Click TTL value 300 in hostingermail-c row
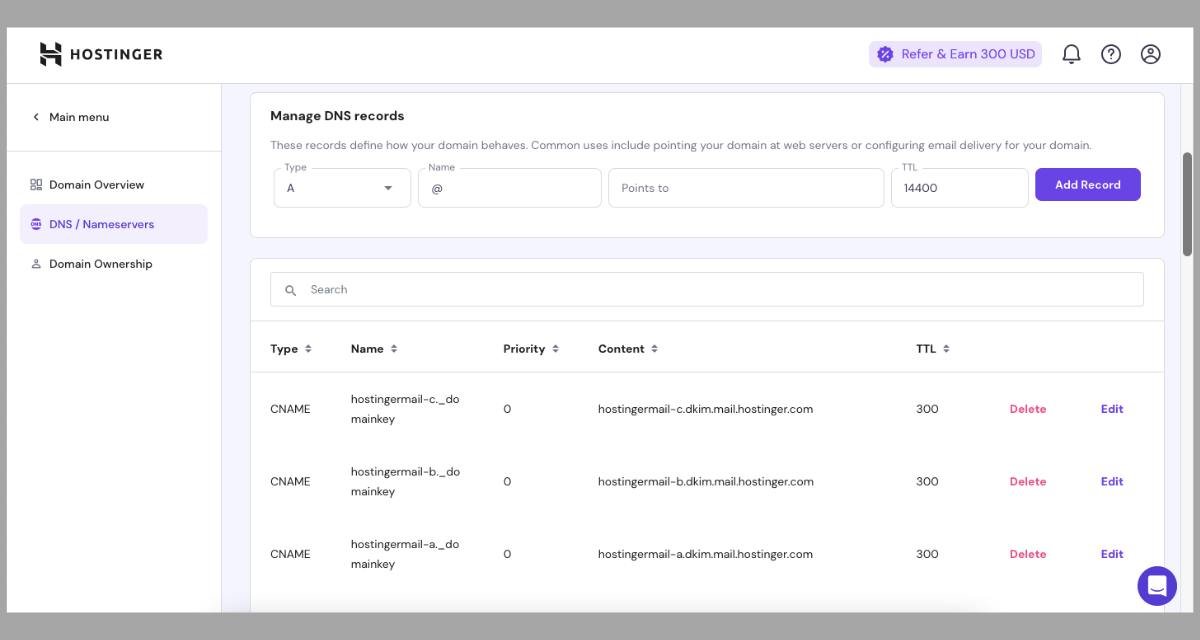 coord(927,409)
